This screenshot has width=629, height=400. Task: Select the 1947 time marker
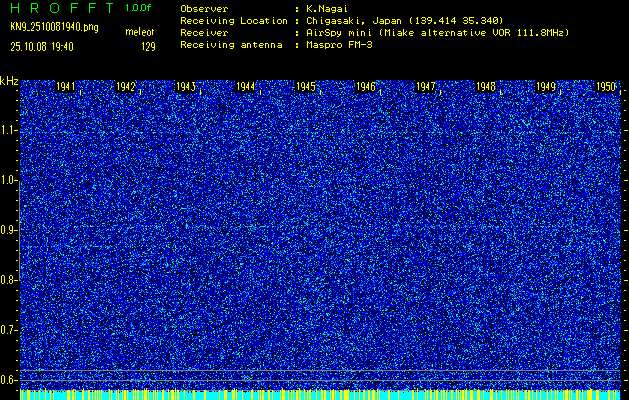[x=426, y=87]
